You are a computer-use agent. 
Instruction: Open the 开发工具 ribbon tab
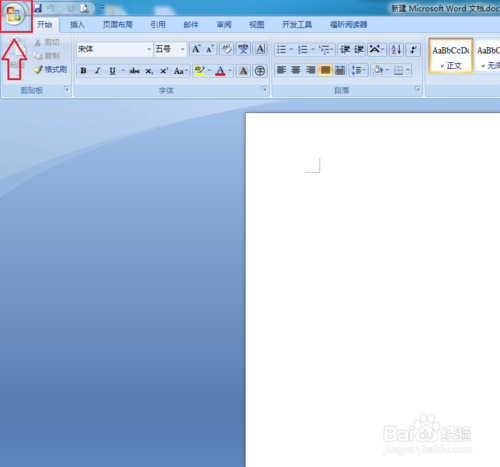(x=297, y=25)
